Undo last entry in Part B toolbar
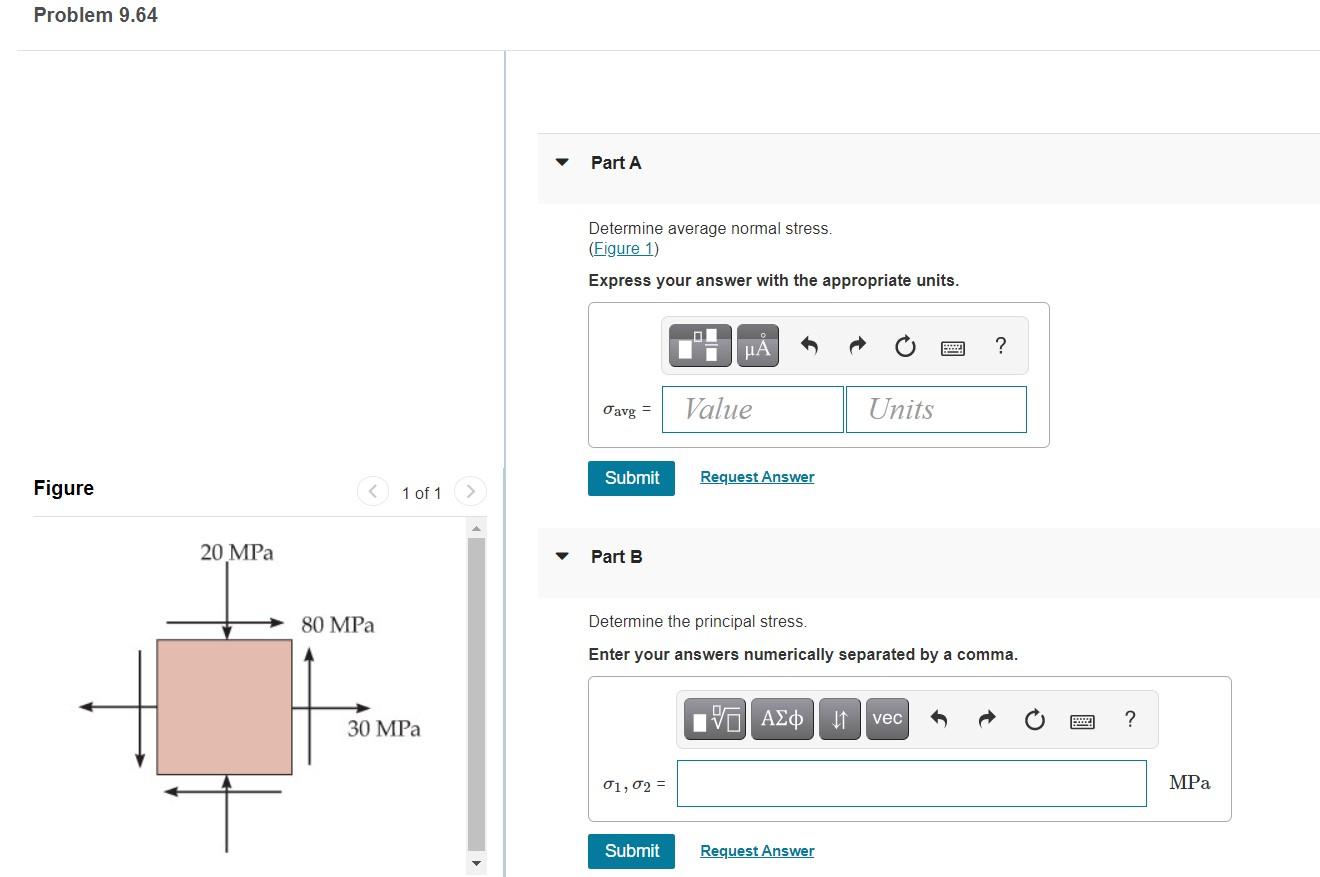1320x877 pixels. (x=938, y=719)
